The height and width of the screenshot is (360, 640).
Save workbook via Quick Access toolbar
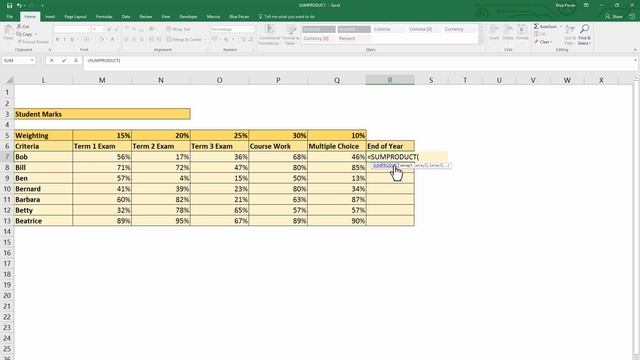9,5
